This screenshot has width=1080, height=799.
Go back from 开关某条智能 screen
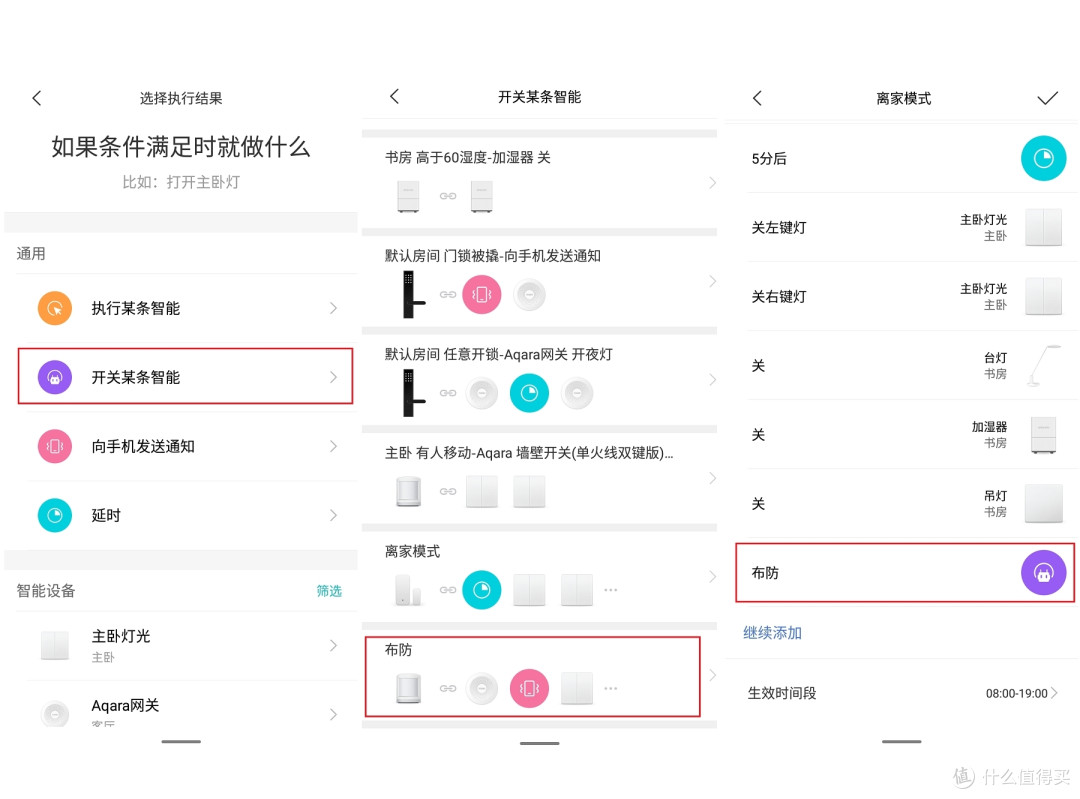(395, 96)
